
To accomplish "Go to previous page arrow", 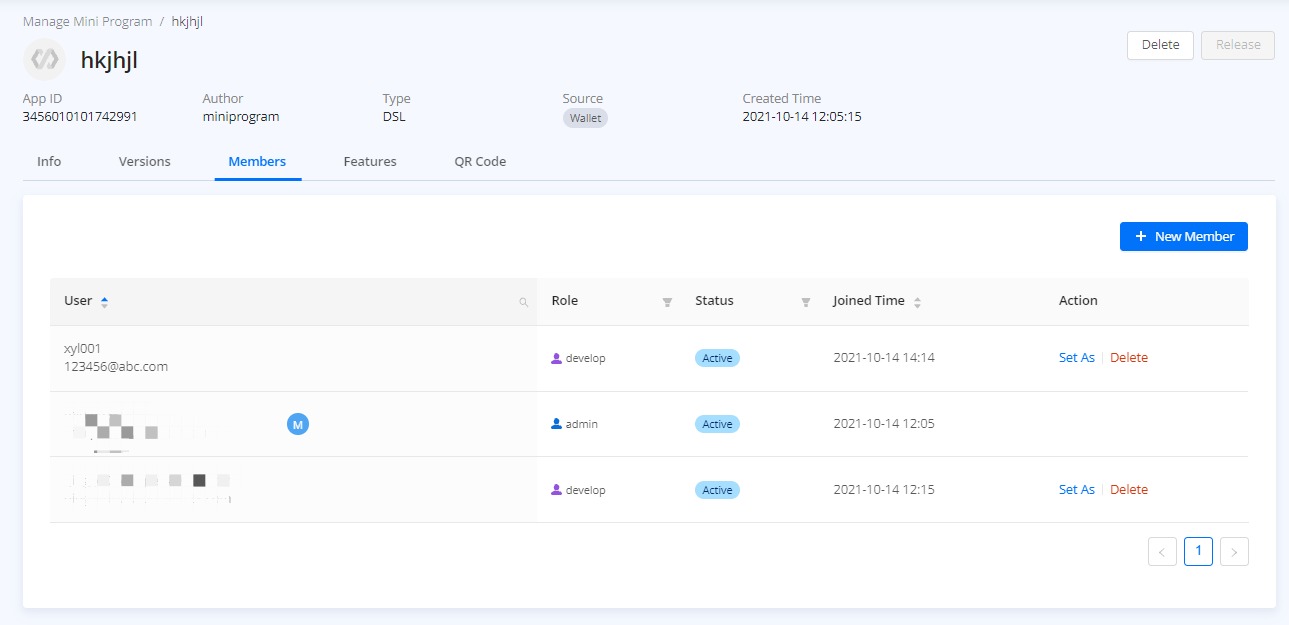I will tap(1162, 552).
